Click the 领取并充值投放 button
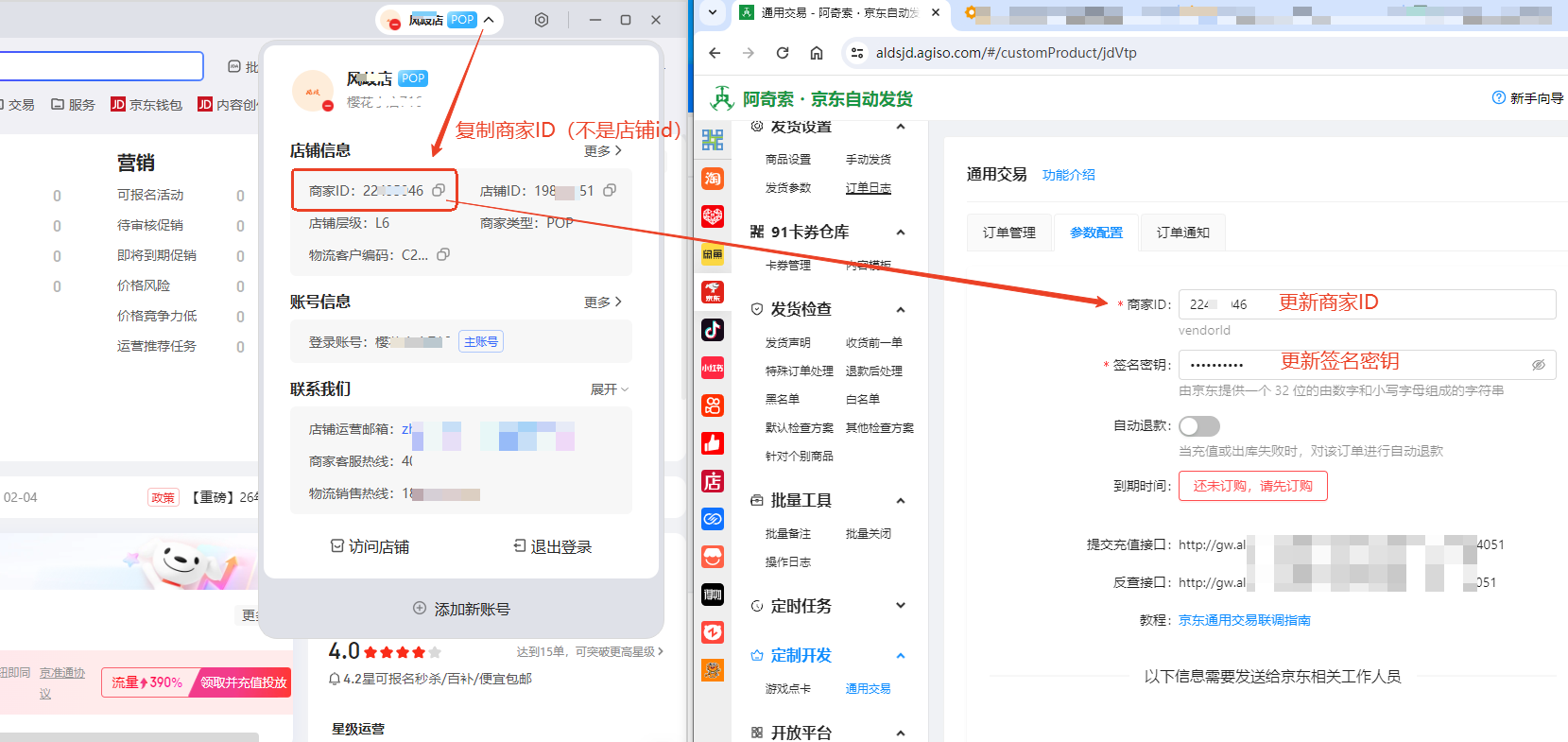The height and width of the screenshot is (742, 1568). click(x=243, y=682)
